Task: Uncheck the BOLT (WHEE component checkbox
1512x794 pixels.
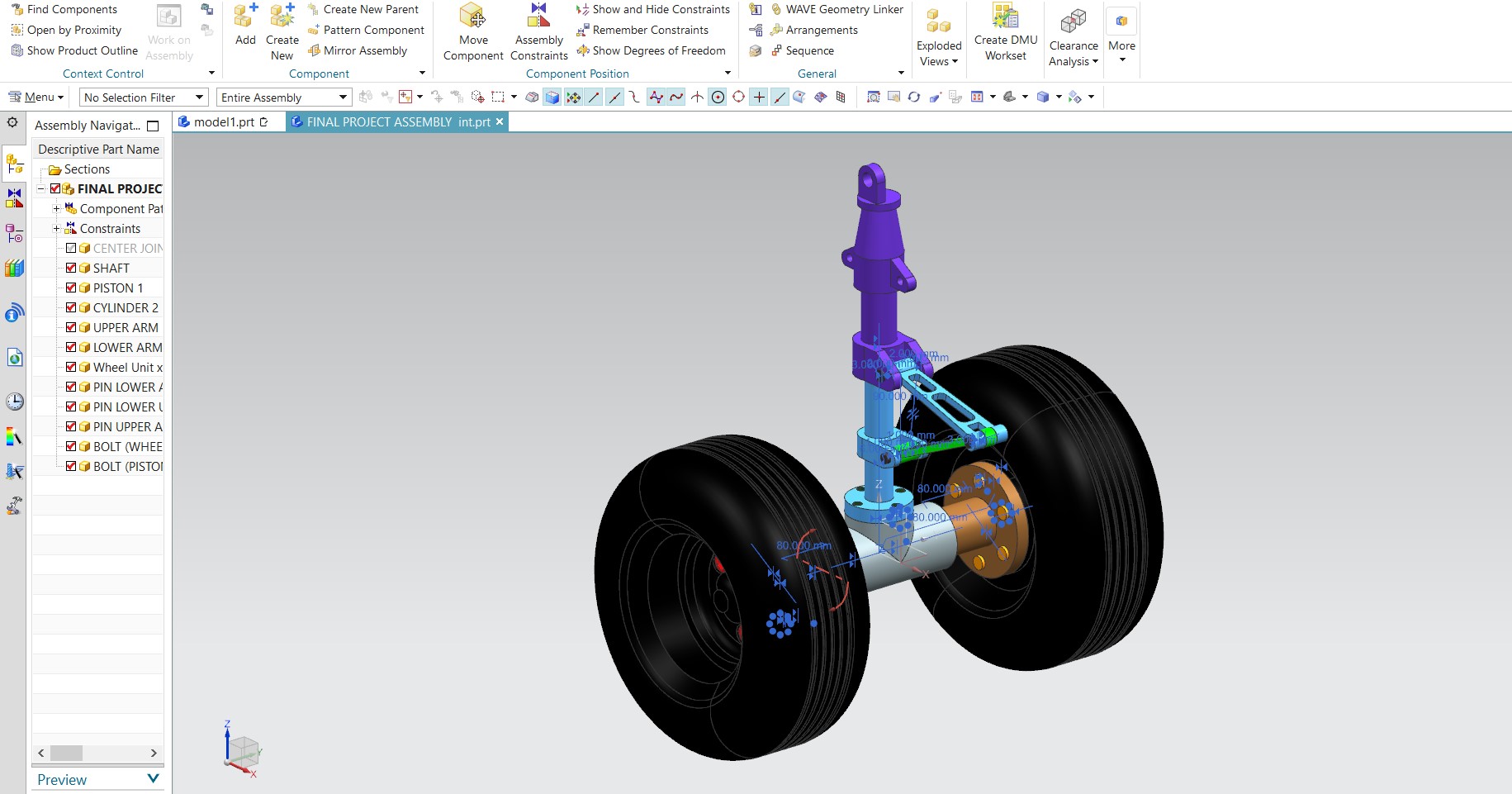Action: (x=71, y=446)
